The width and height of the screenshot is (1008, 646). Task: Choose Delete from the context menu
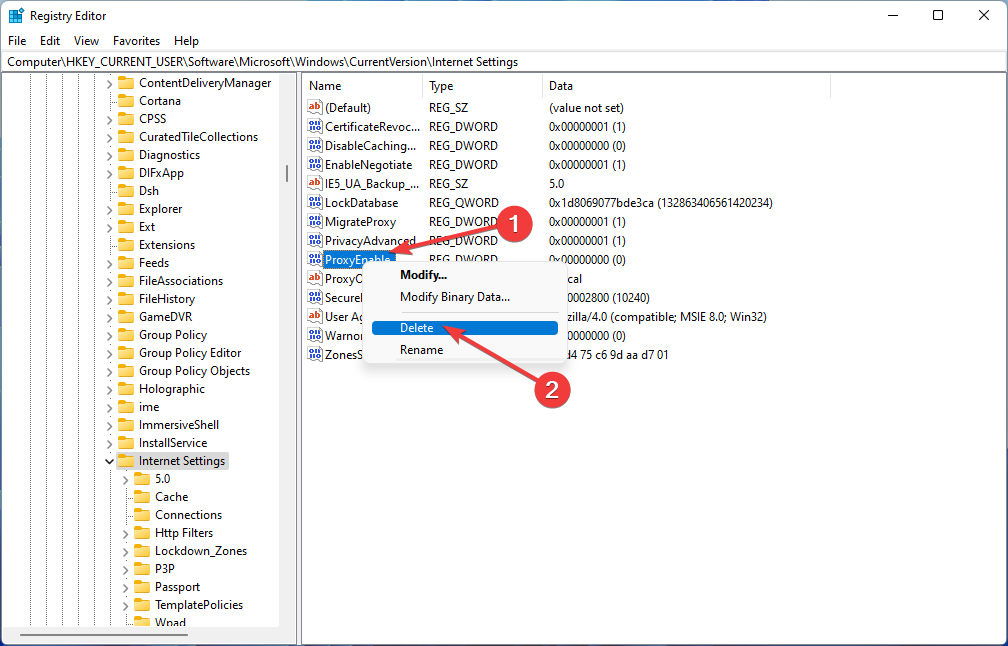[417, 328]
